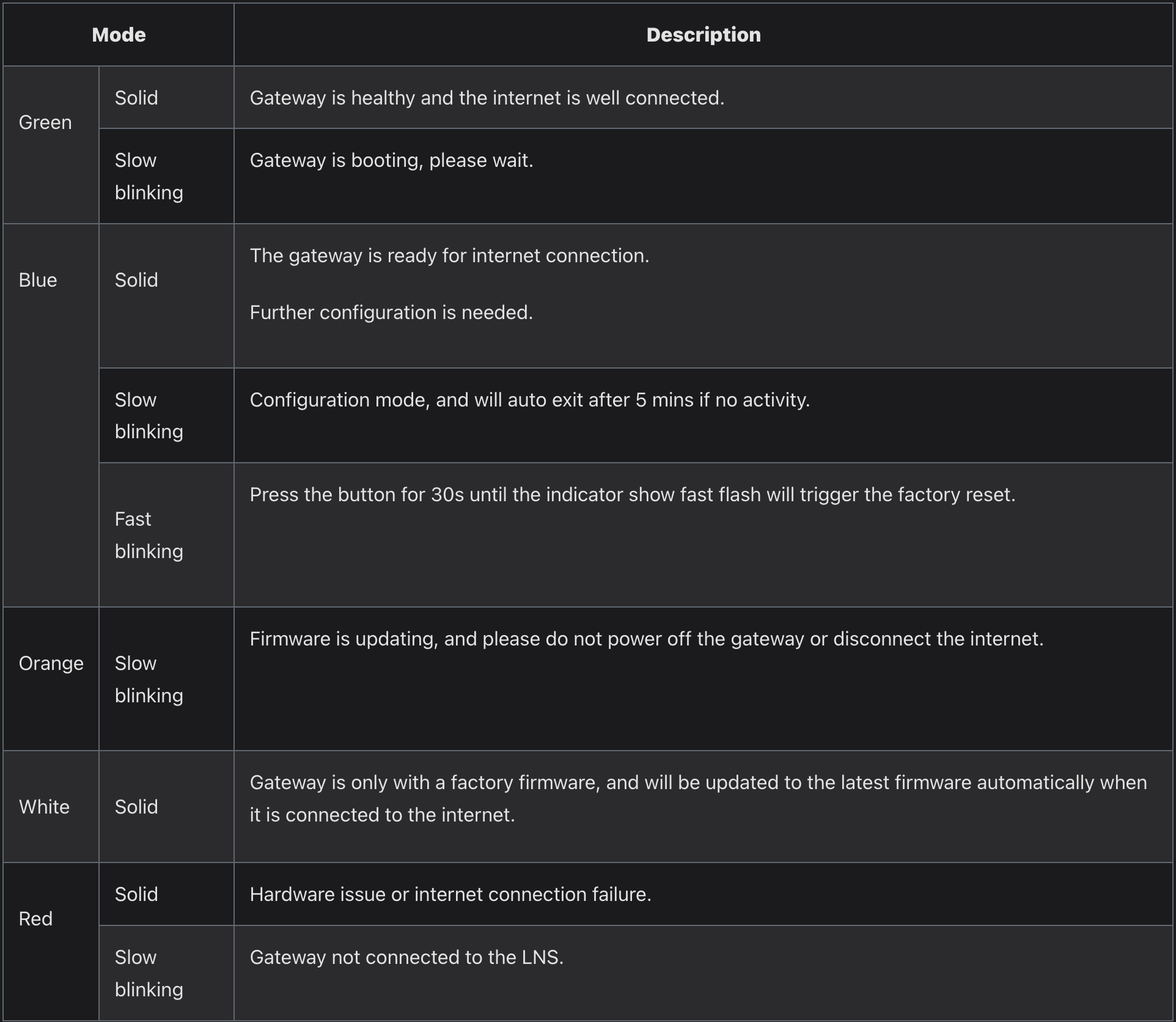
Task: Click Red's Slow blinking cell
Action: [x=167, y=972]
